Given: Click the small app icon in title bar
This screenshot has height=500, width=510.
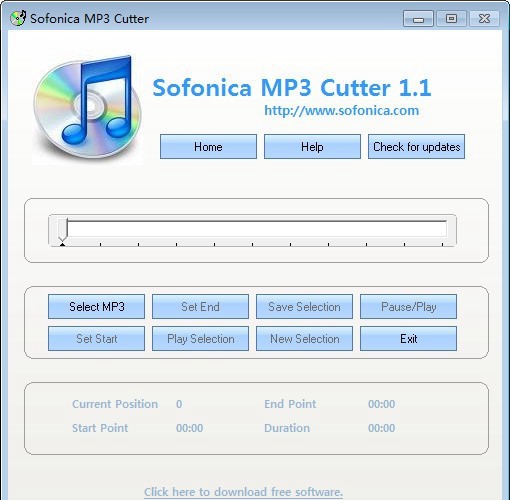Looking at the screenshot, I should [18, 18].
